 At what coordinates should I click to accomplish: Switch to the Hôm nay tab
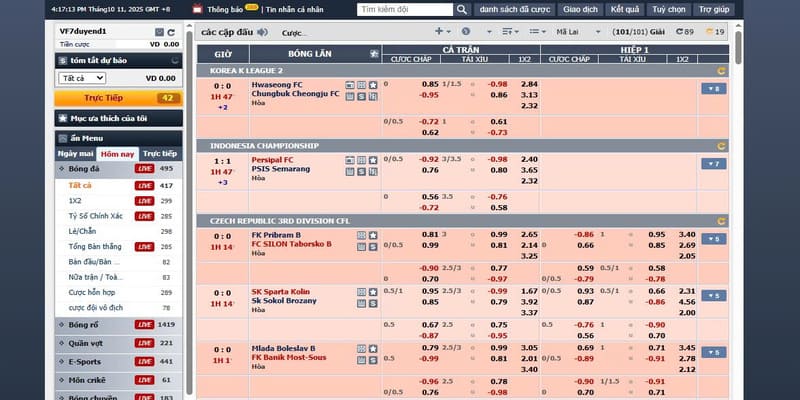[x=117, y=154]
